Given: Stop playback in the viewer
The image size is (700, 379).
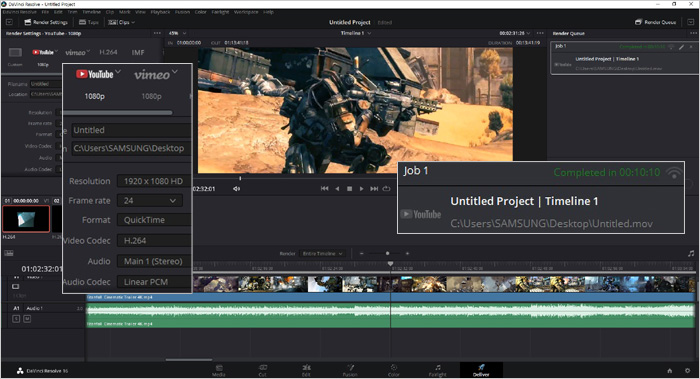Looking at the screenshot, I should (350, 189).
